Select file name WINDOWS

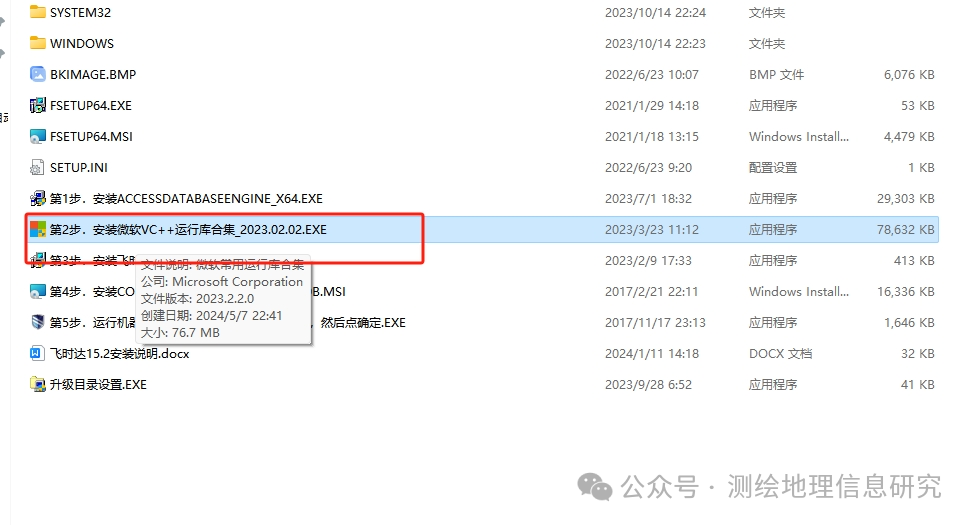82,43
